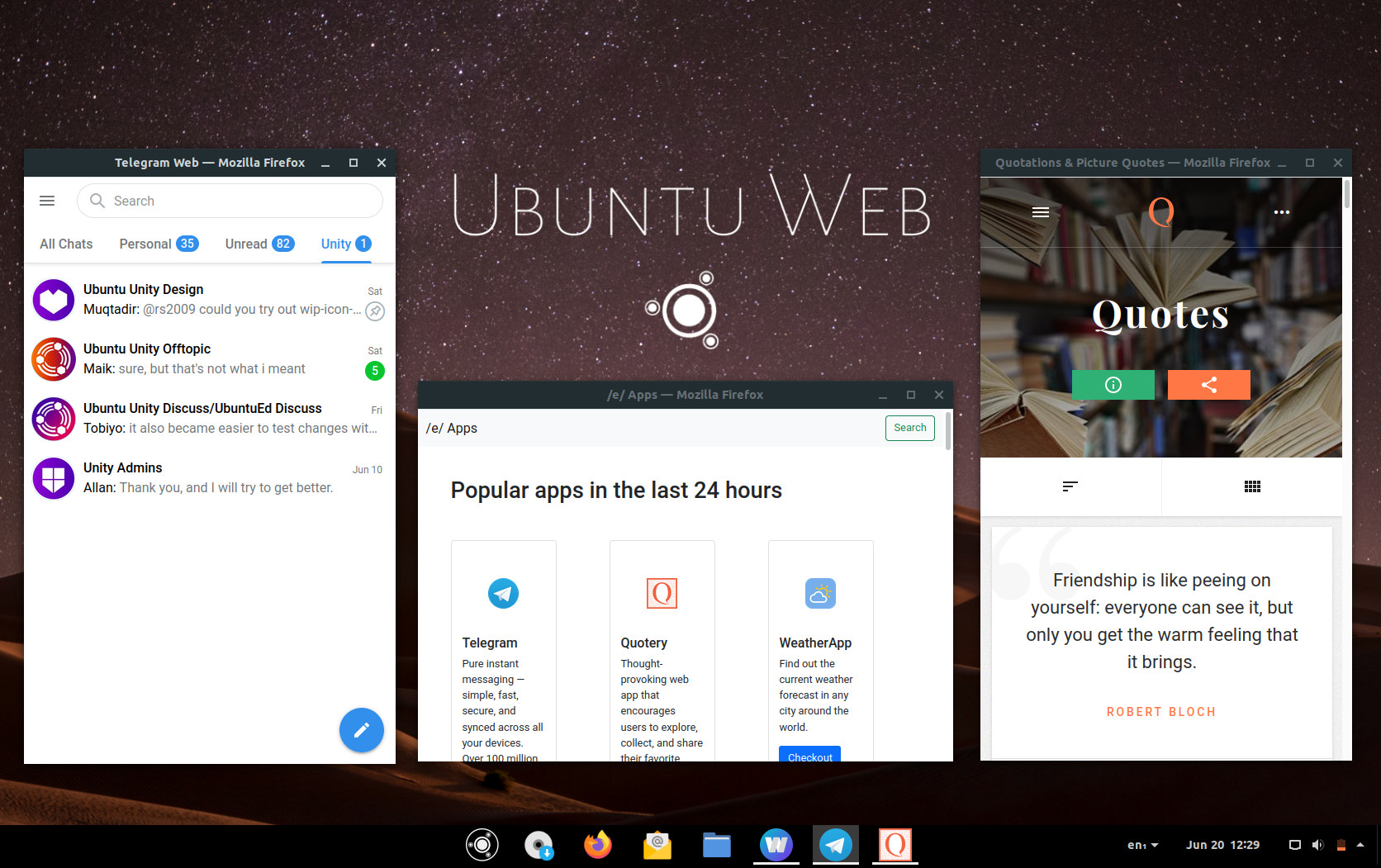Open Unity Admins chat
This screenshot has width=1381, height=868.
(x=210, y=478)
